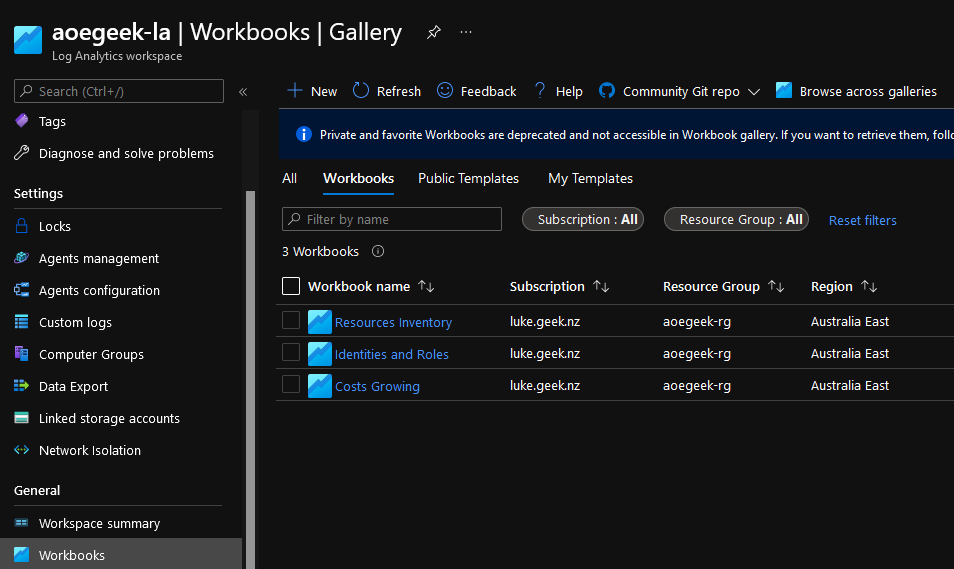Click the Help question mark icon
Viewport: 954px width, 569px height.
540,91
